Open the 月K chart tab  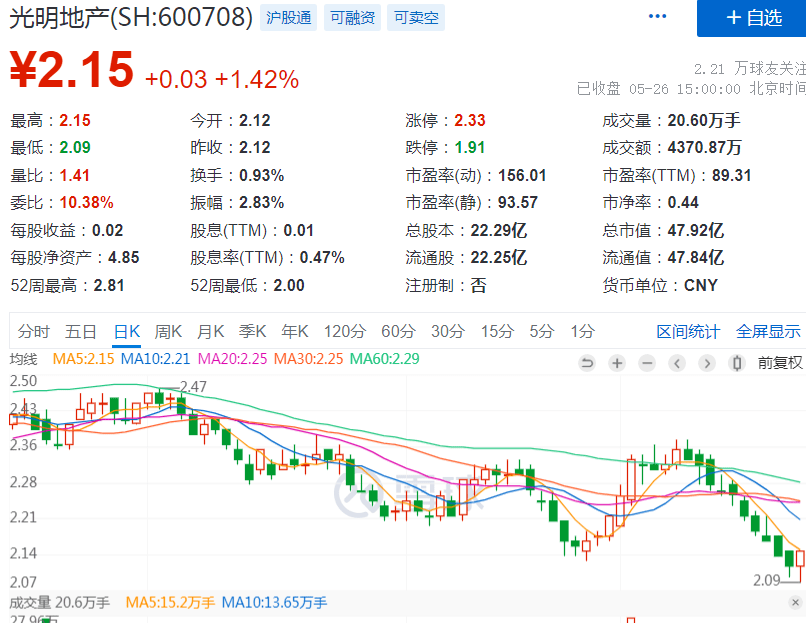210,332
